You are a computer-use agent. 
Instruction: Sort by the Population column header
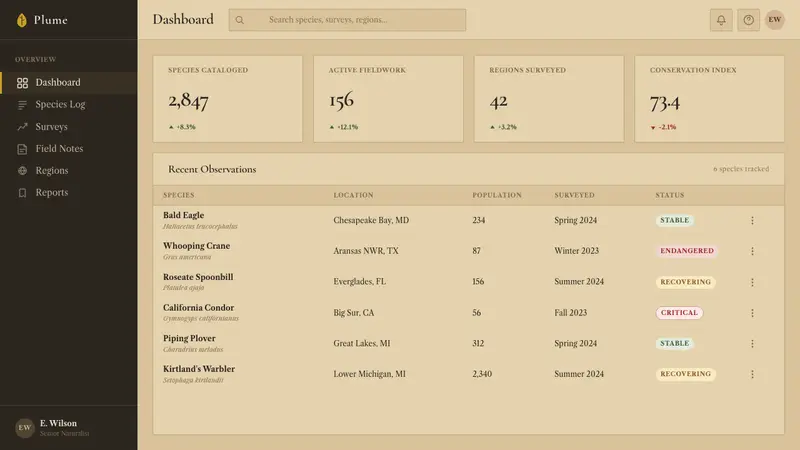click(x=497, y=195)
